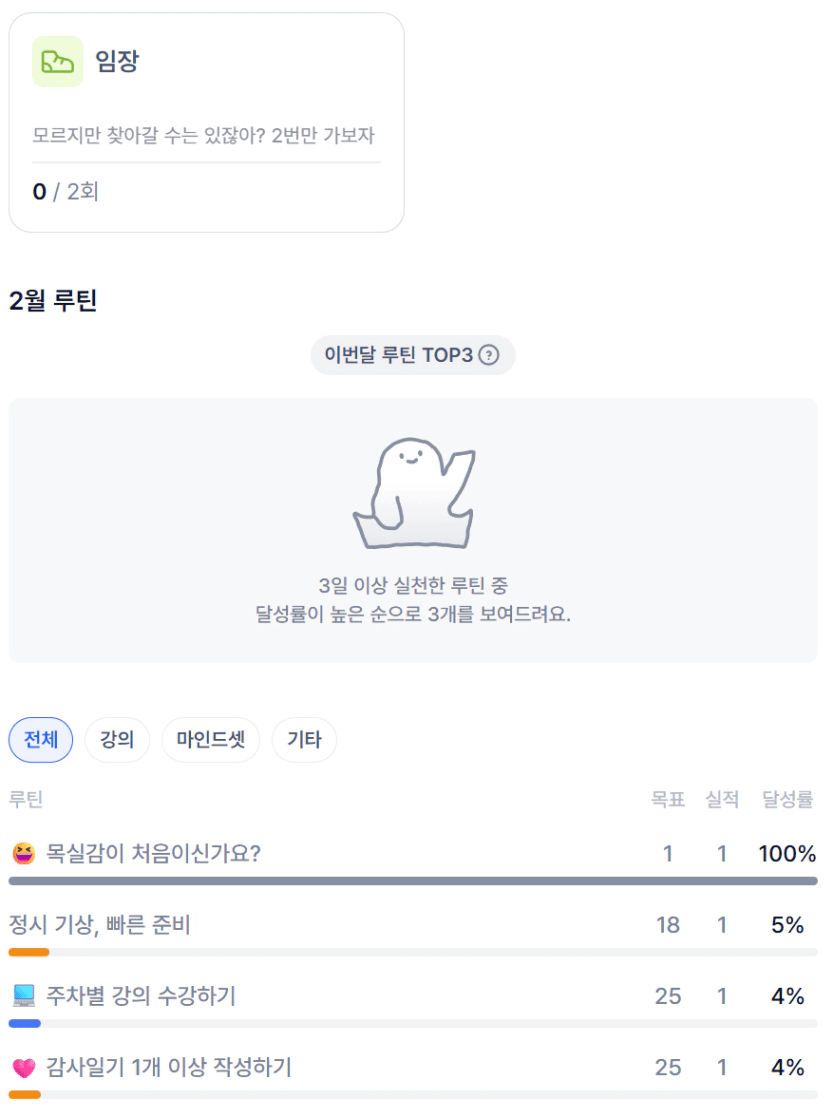Open the 정시 기상, 빠른 준비 routine

[x=99, y=925]
